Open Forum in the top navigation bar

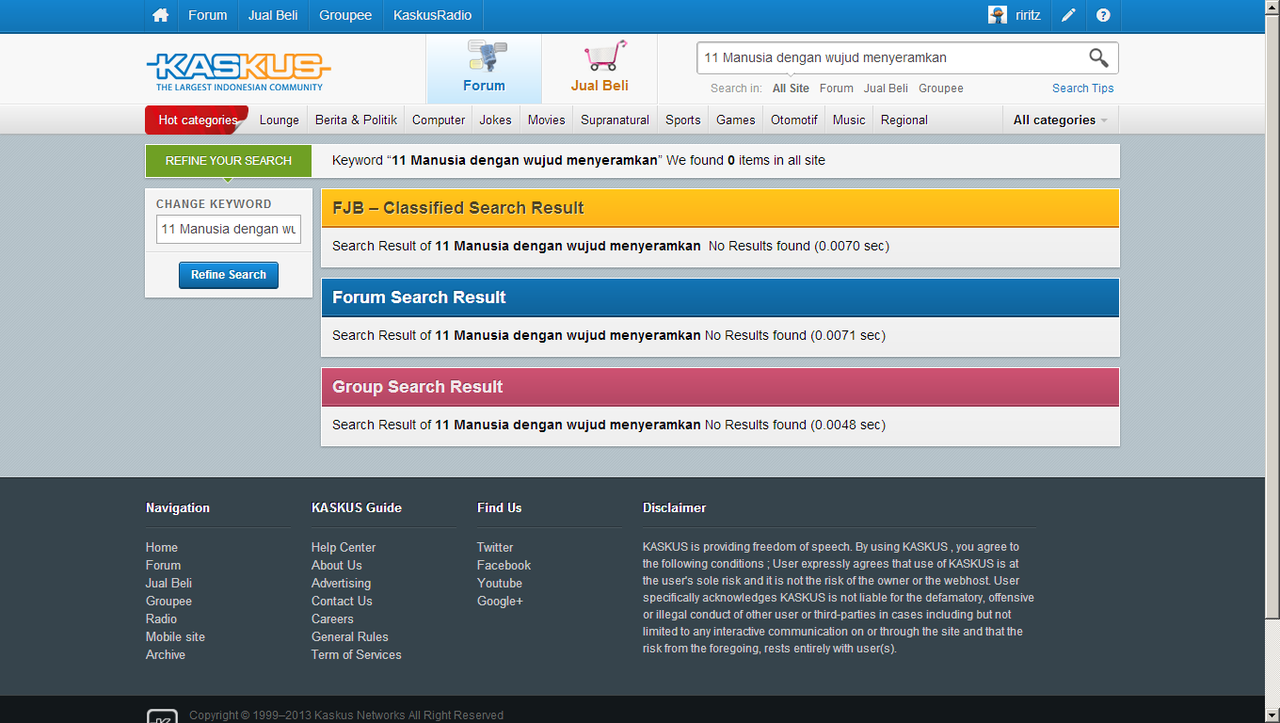208,15
